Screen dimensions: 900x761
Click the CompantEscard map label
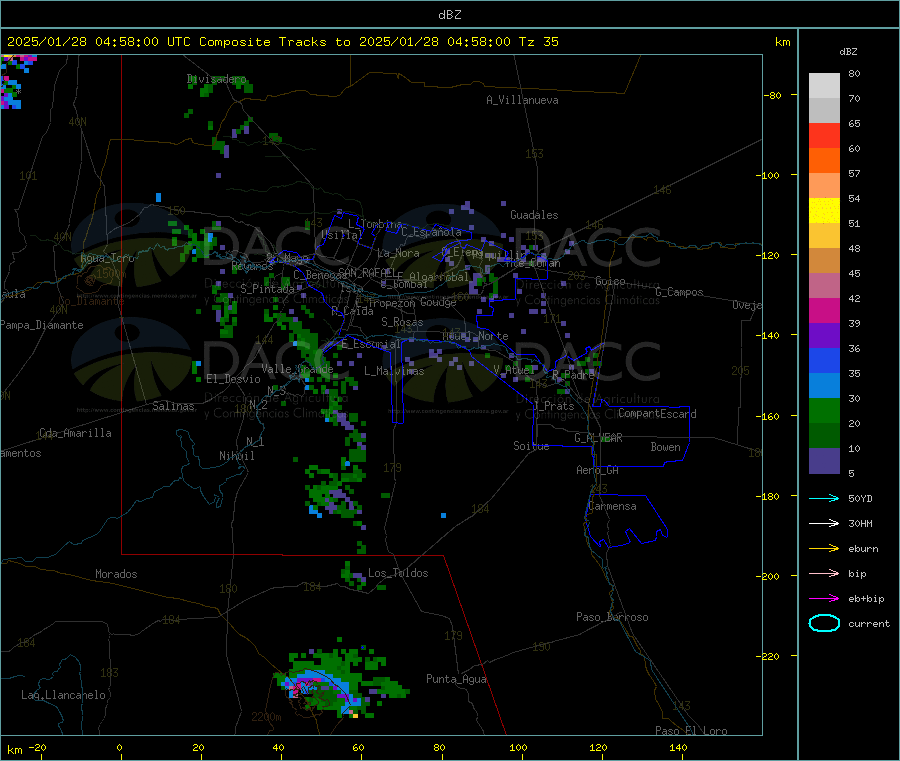(657, 413)
